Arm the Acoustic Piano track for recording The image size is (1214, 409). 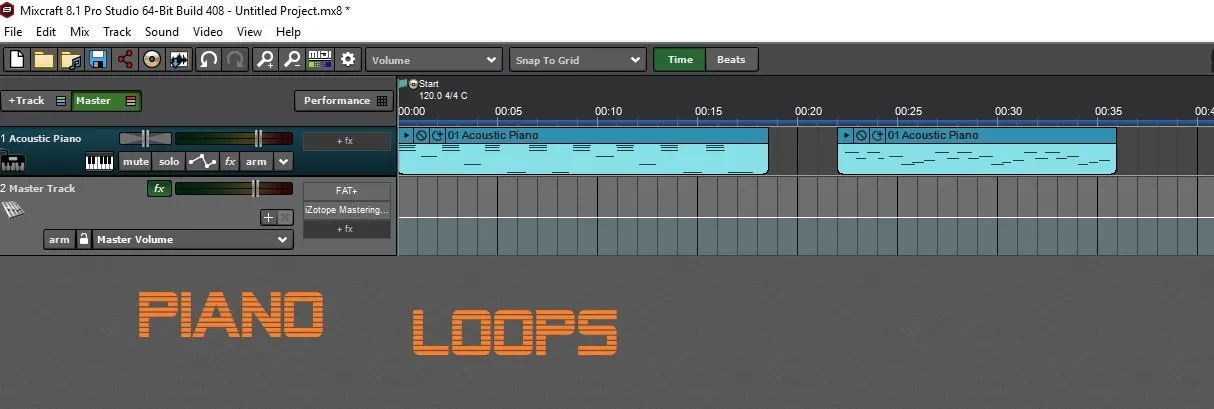click(257, 162)
